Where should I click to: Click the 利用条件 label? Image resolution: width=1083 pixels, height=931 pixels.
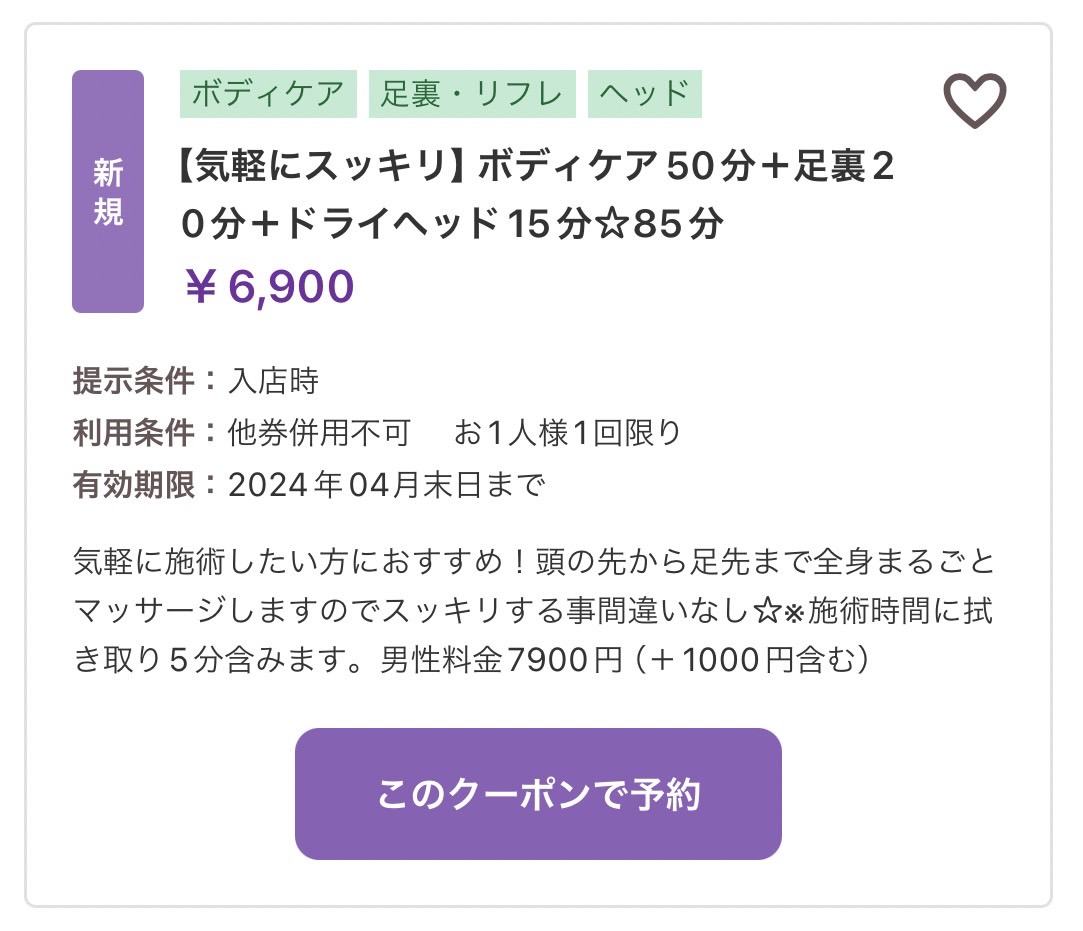point(133,433)
